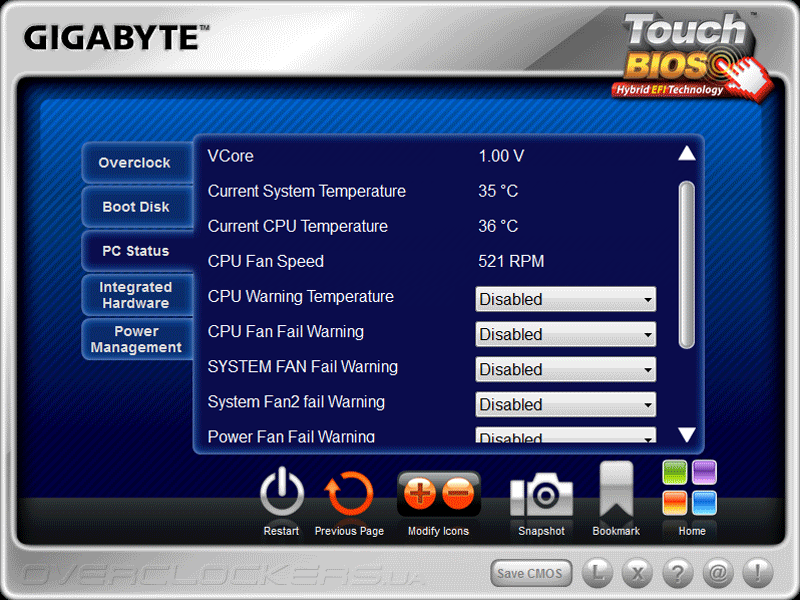Click the CPU Warning Temperature label
The image size is (800, 600).
pos(301,296)
